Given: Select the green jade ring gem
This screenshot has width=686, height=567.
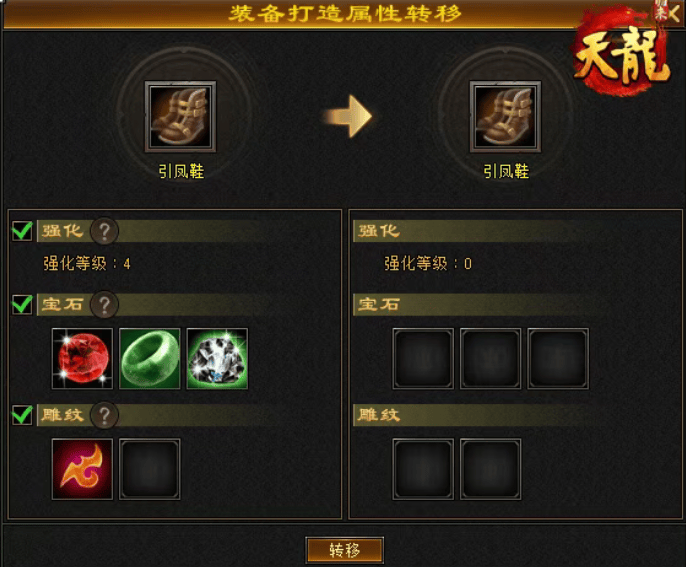Looking at the screenshot, I should point(150,358).
